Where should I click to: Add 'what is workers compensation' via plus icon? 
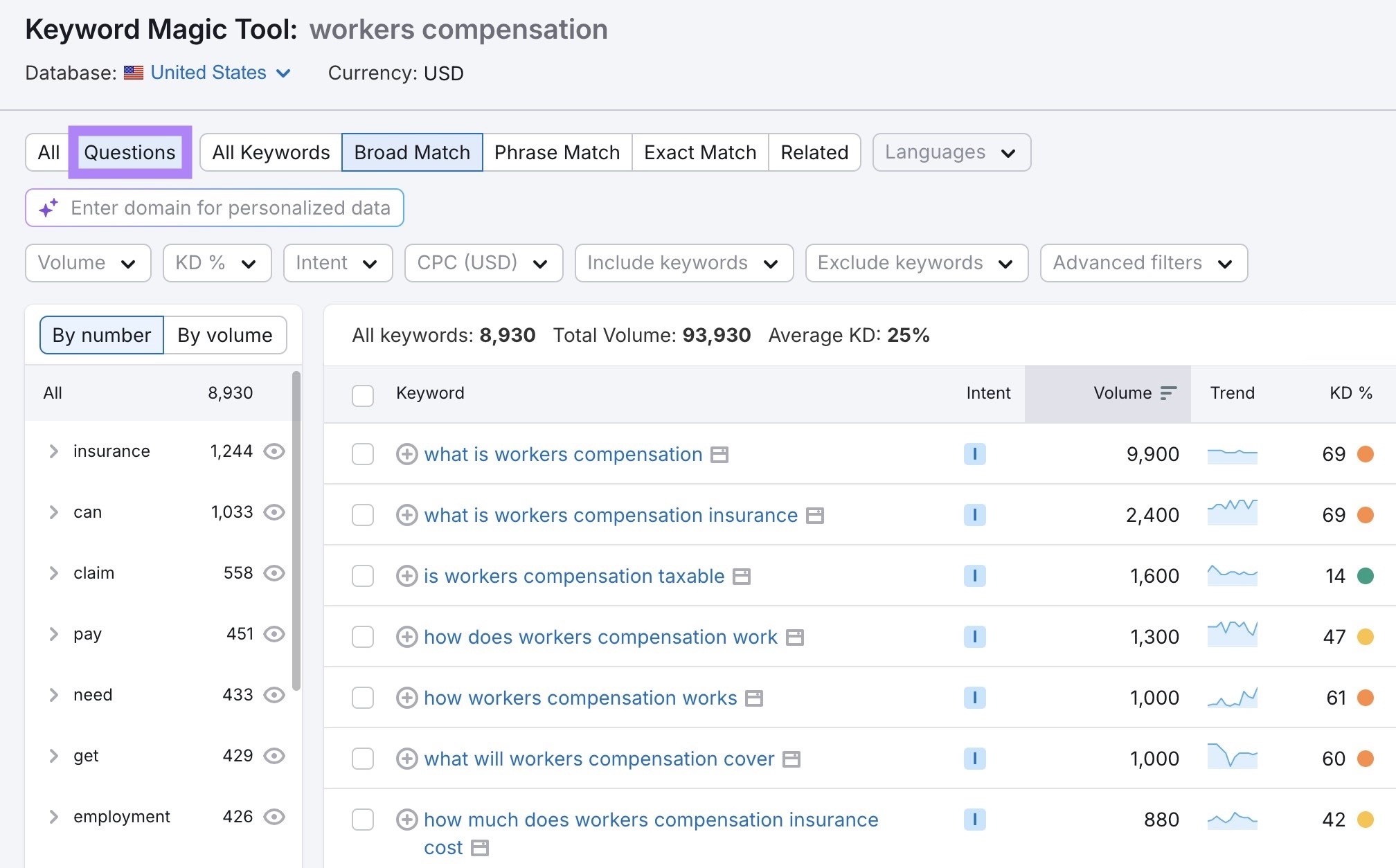(406, 454)
